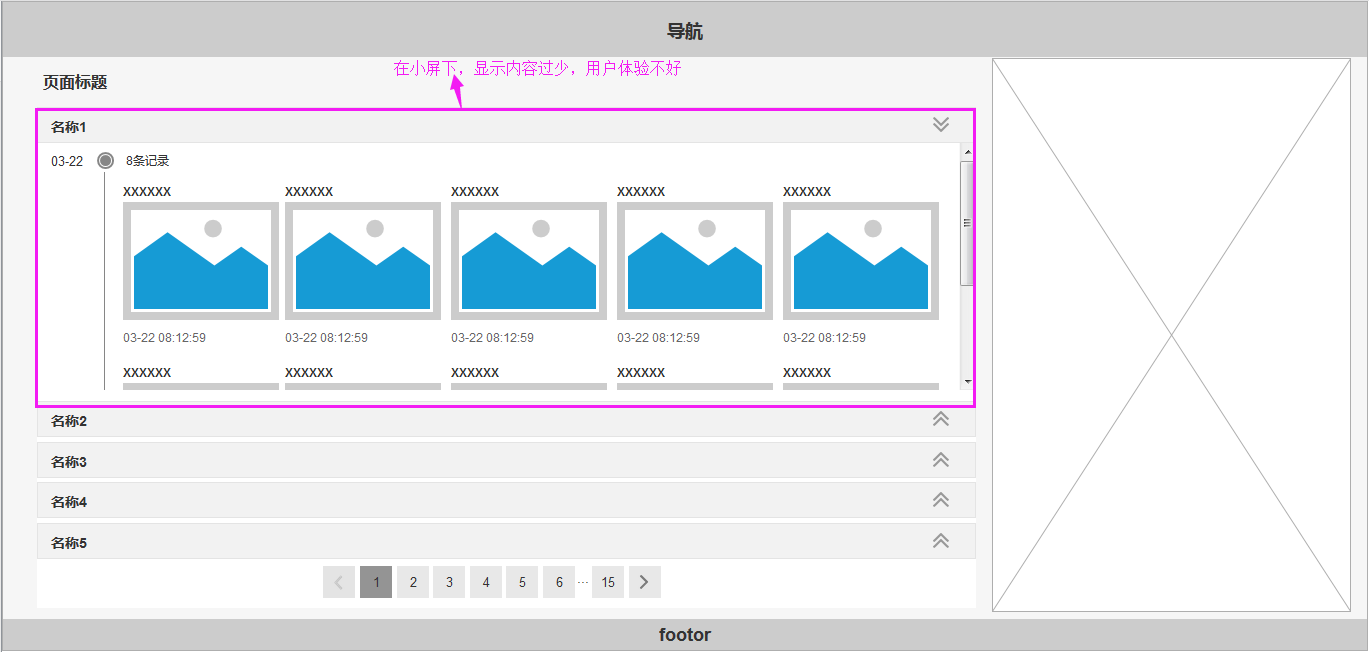This screenshot has height=652, width=1369.
Task: Open the first image thumbnail
Action: [201, 261]
